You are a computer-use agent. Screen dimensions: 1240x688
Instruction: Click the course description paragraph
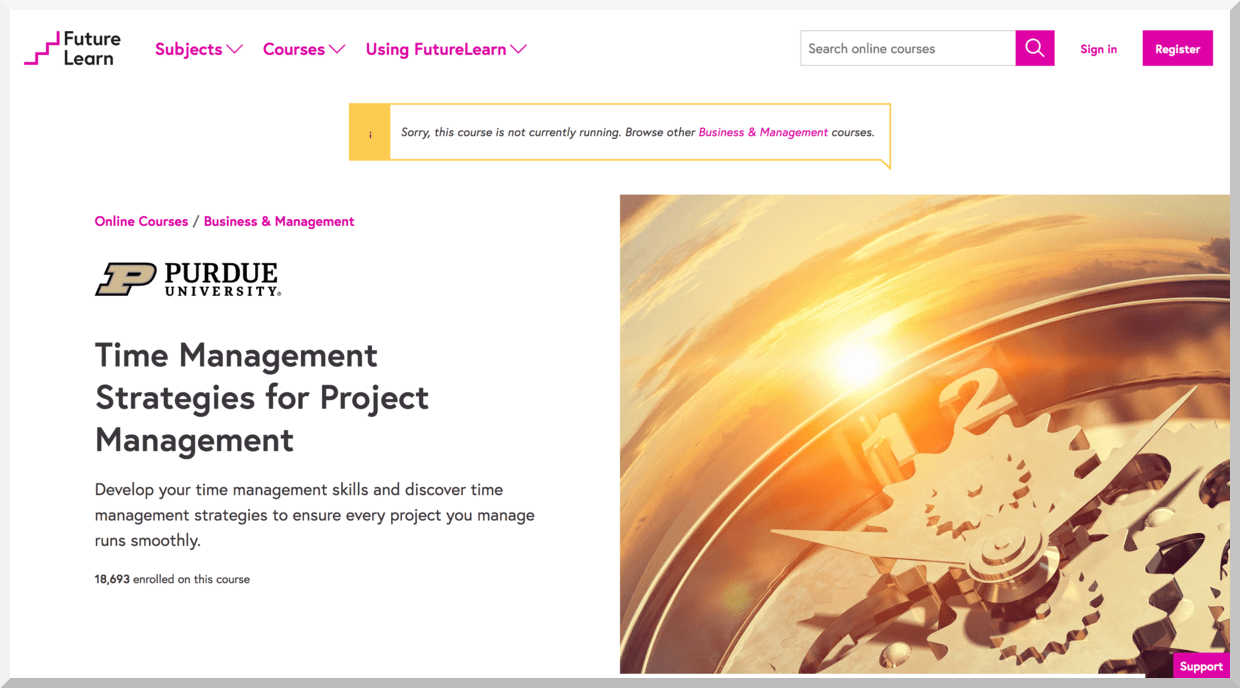coord(314,515)
